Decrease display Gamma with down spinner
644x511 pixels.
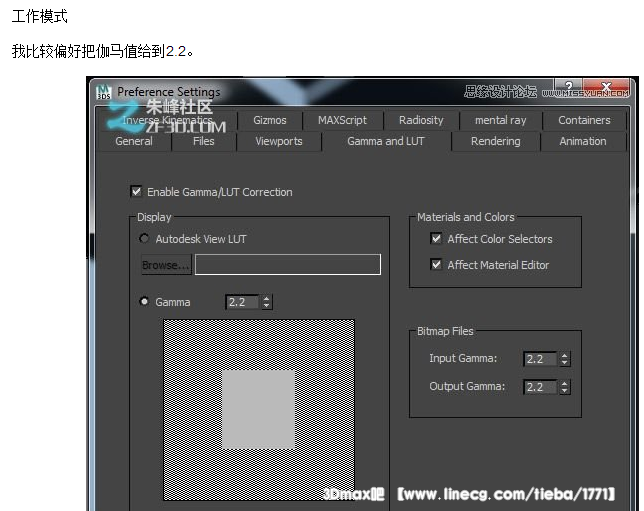[267, 306]
